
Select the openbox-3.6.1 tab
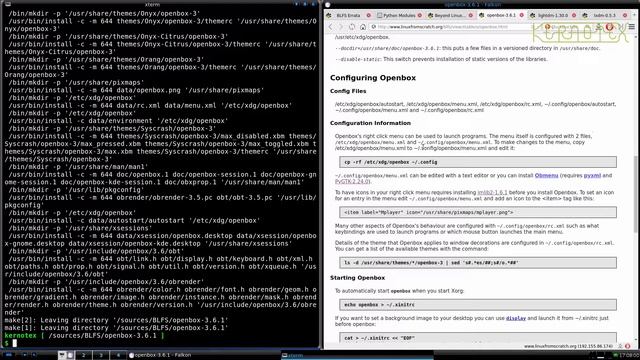[501, 16]
